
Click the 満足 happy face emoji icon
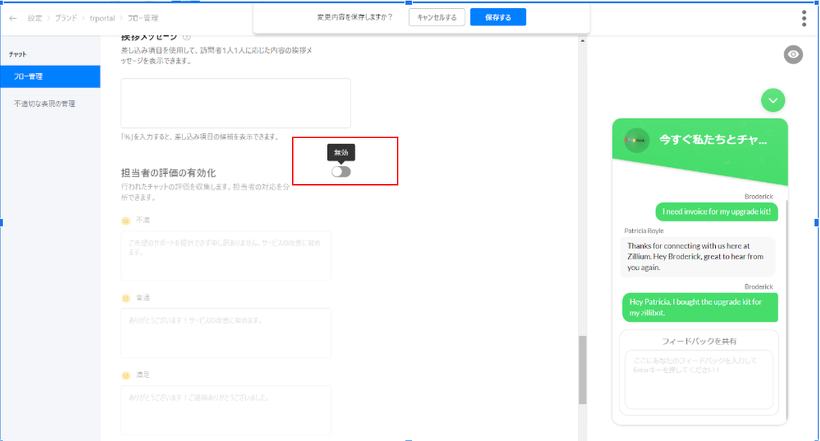pos(126,375)
